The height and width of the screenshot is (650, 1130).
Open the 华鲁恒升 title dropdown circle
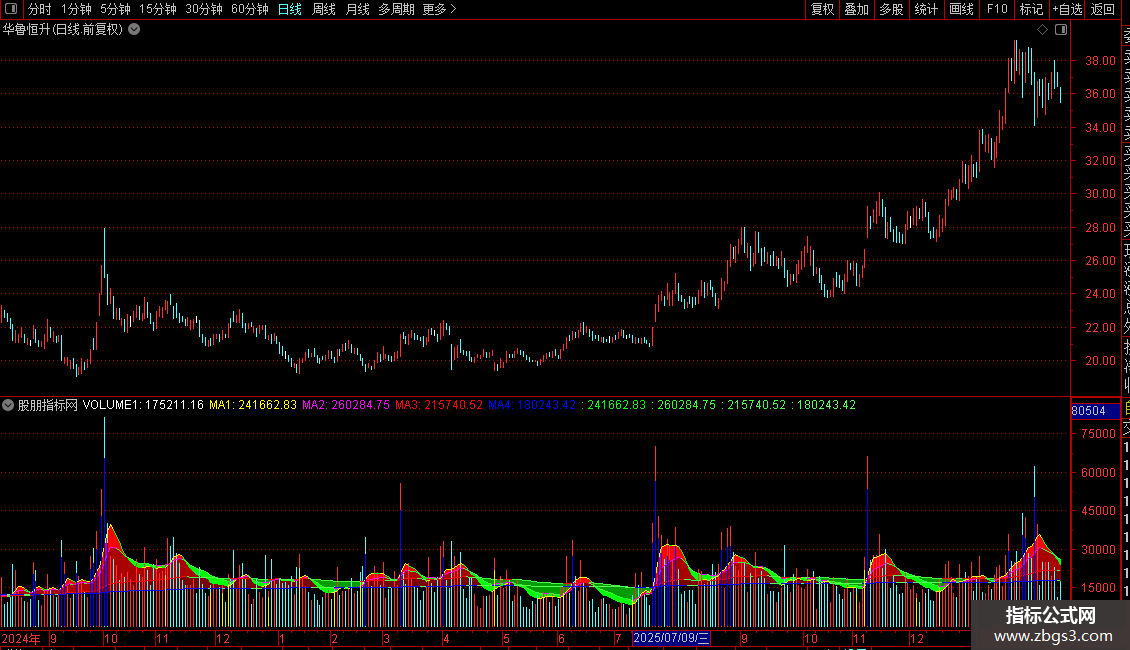(x=134, y=30)
